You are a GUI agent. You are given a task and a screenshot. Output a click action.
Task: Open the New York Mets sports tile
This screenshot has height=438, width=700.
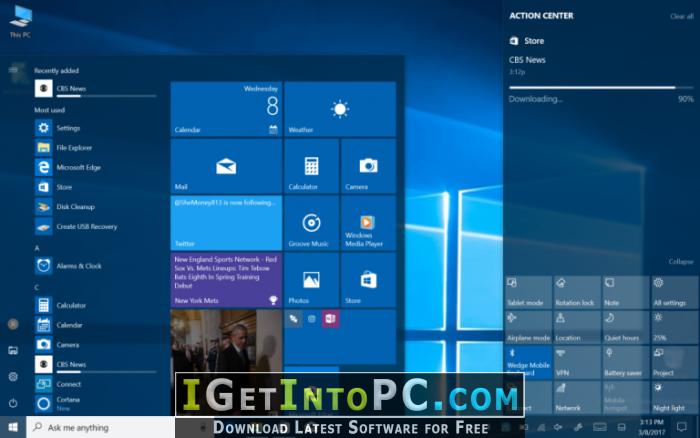point(226,280)
